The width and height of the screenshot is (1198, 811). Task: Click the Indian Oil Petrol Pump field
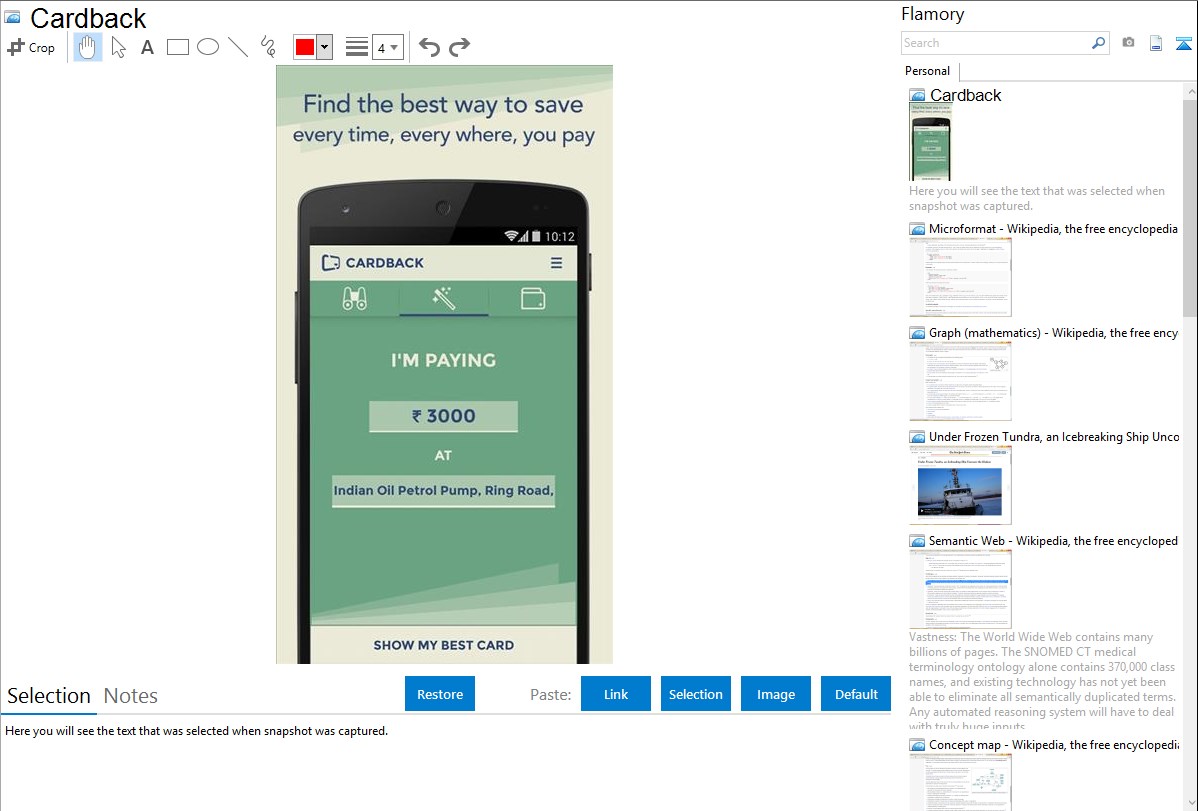(443, 491)
